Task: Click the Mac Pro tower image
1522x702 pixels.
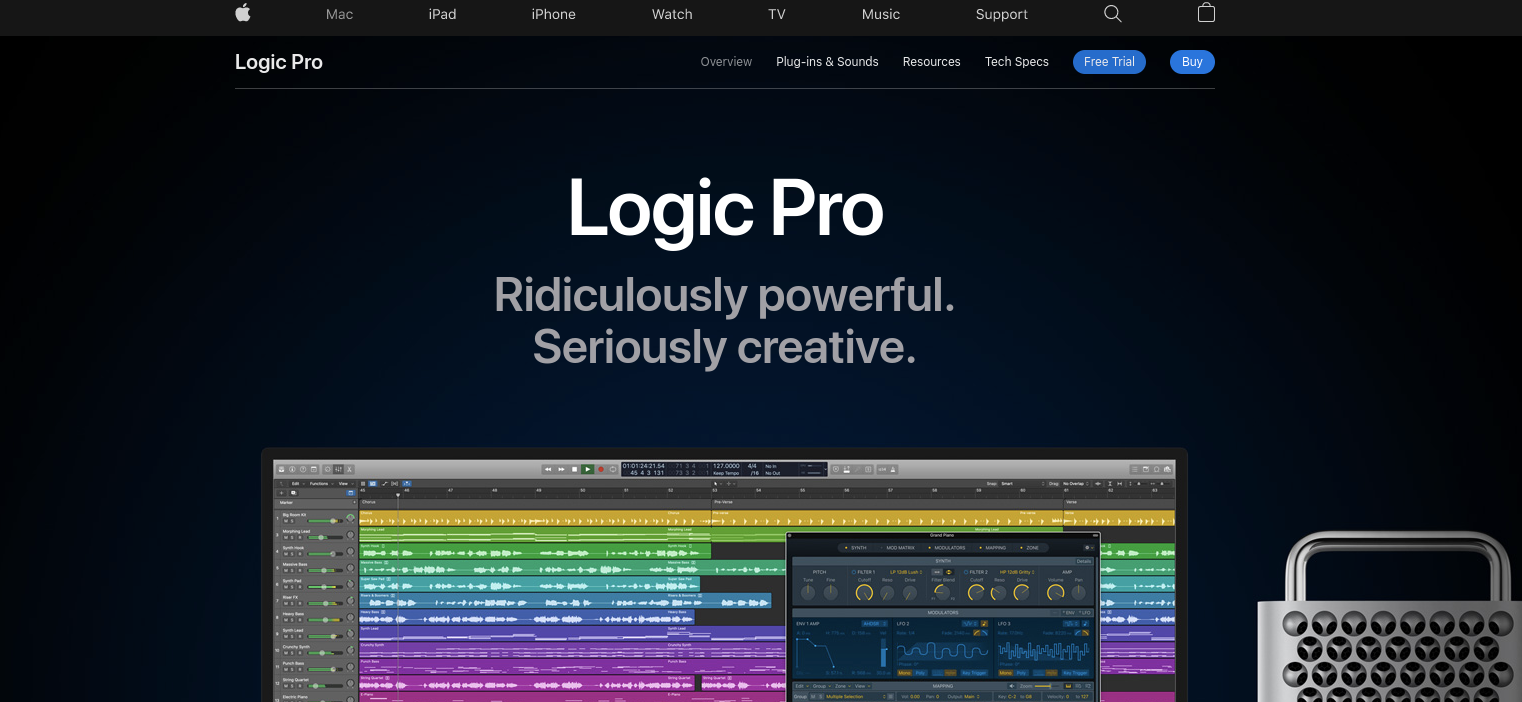Action: tap(1390, 617)
